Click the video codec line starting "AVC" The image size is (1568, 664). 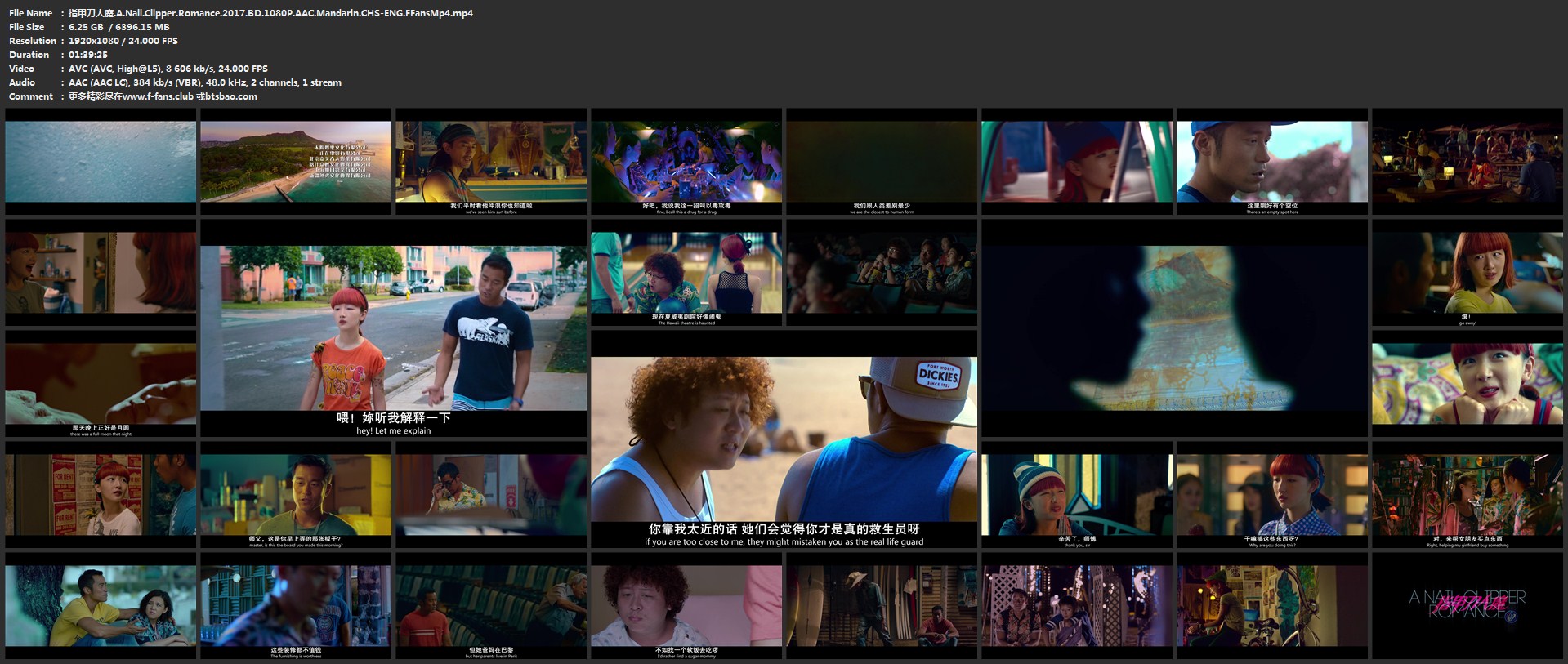point(168,69)
